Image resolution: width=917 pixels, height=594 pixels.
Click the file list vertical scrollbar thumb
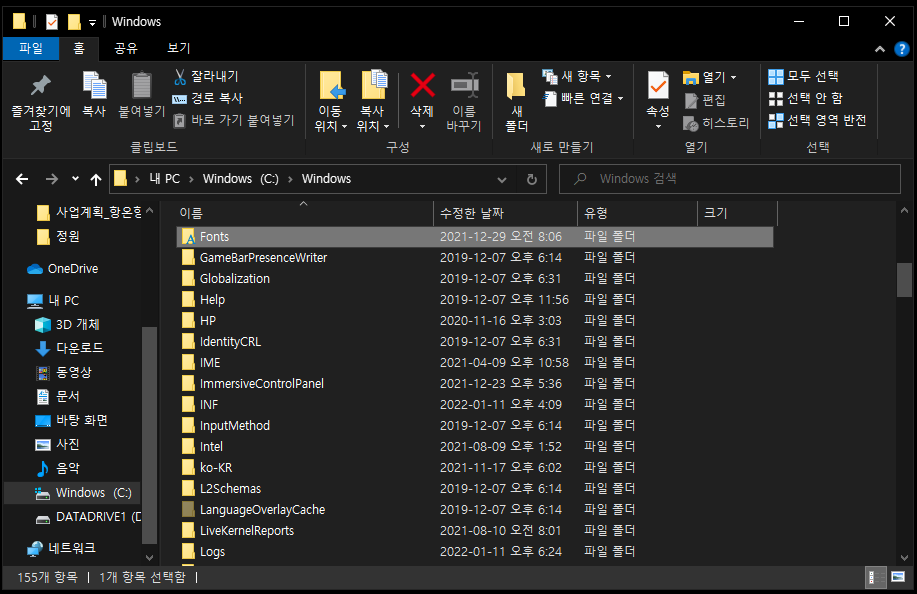(904, 281)
